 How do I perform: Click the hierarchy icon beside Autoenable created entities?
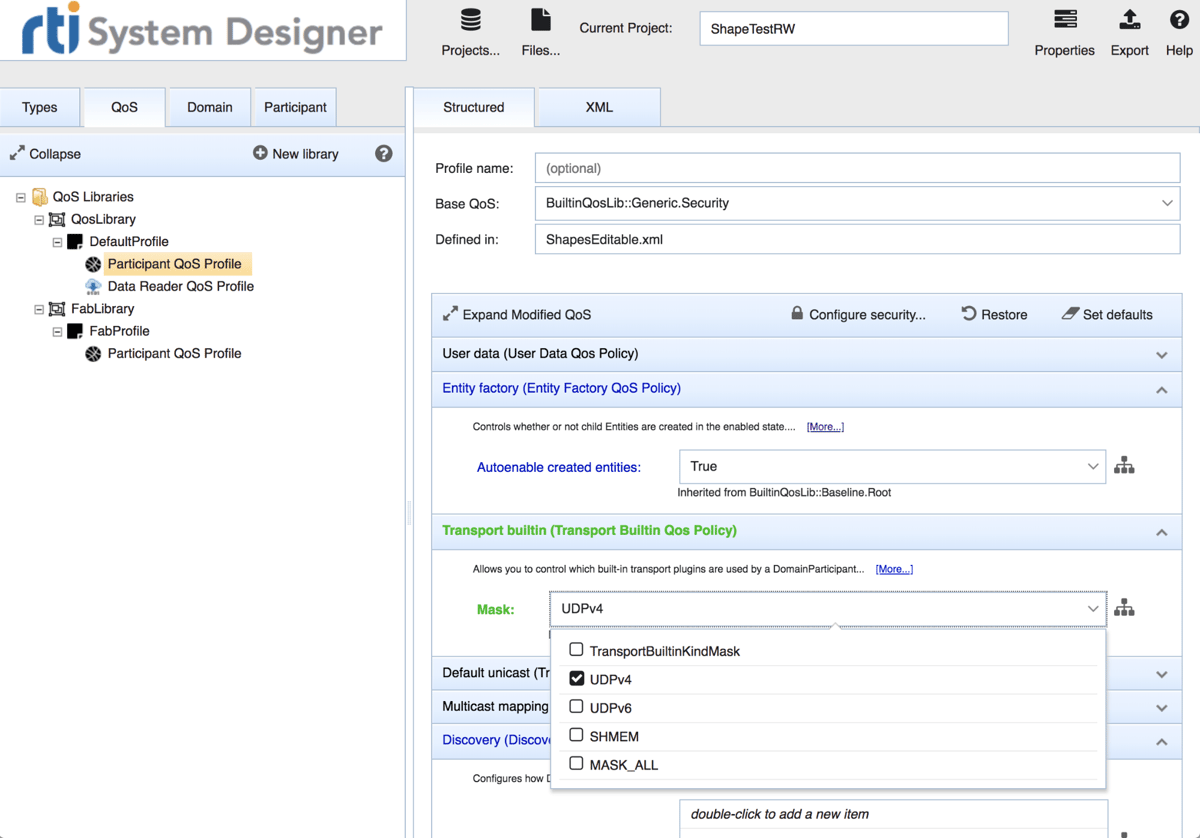1124,465
